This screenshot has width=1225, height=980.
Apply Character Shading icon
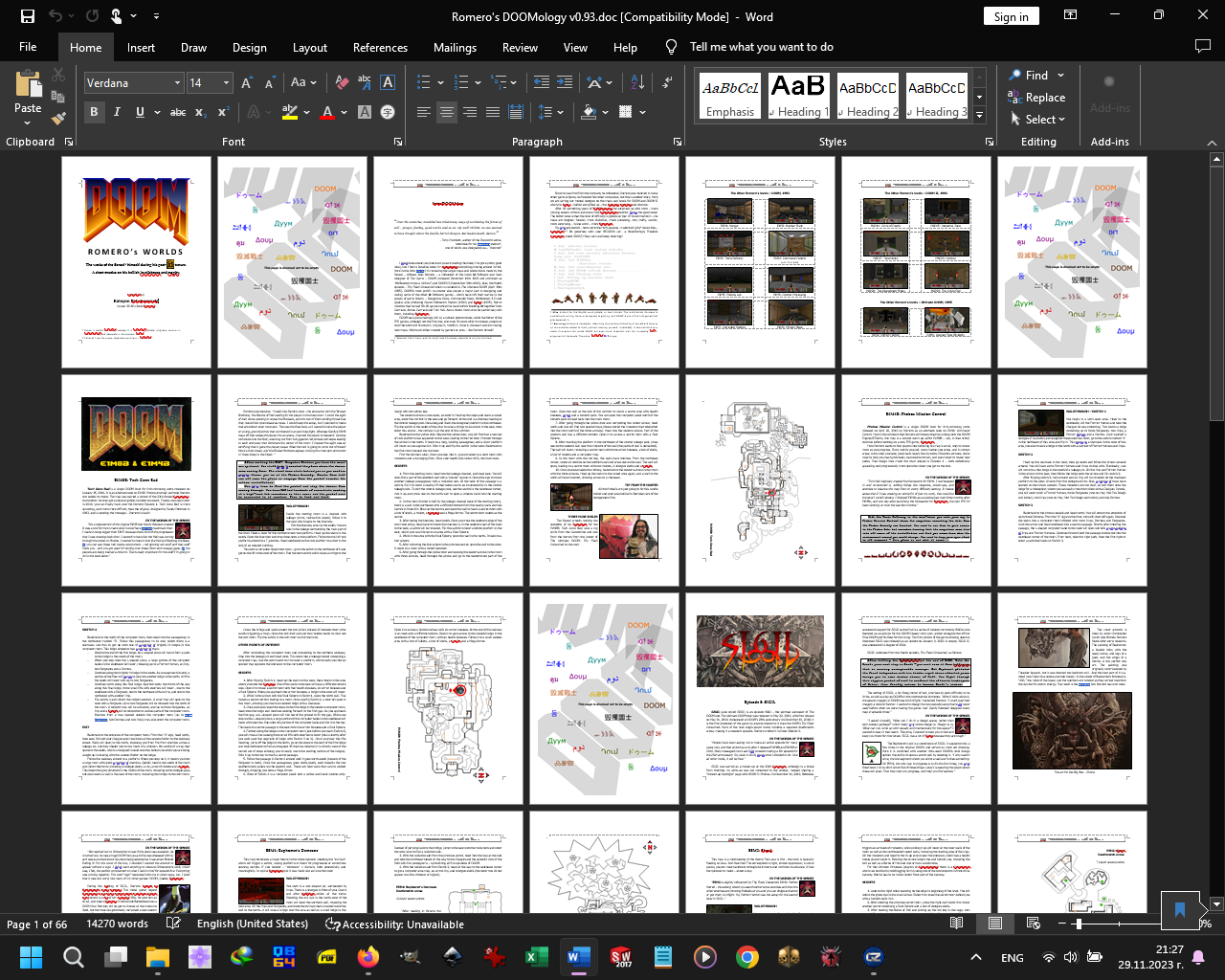tap(365, 112)
